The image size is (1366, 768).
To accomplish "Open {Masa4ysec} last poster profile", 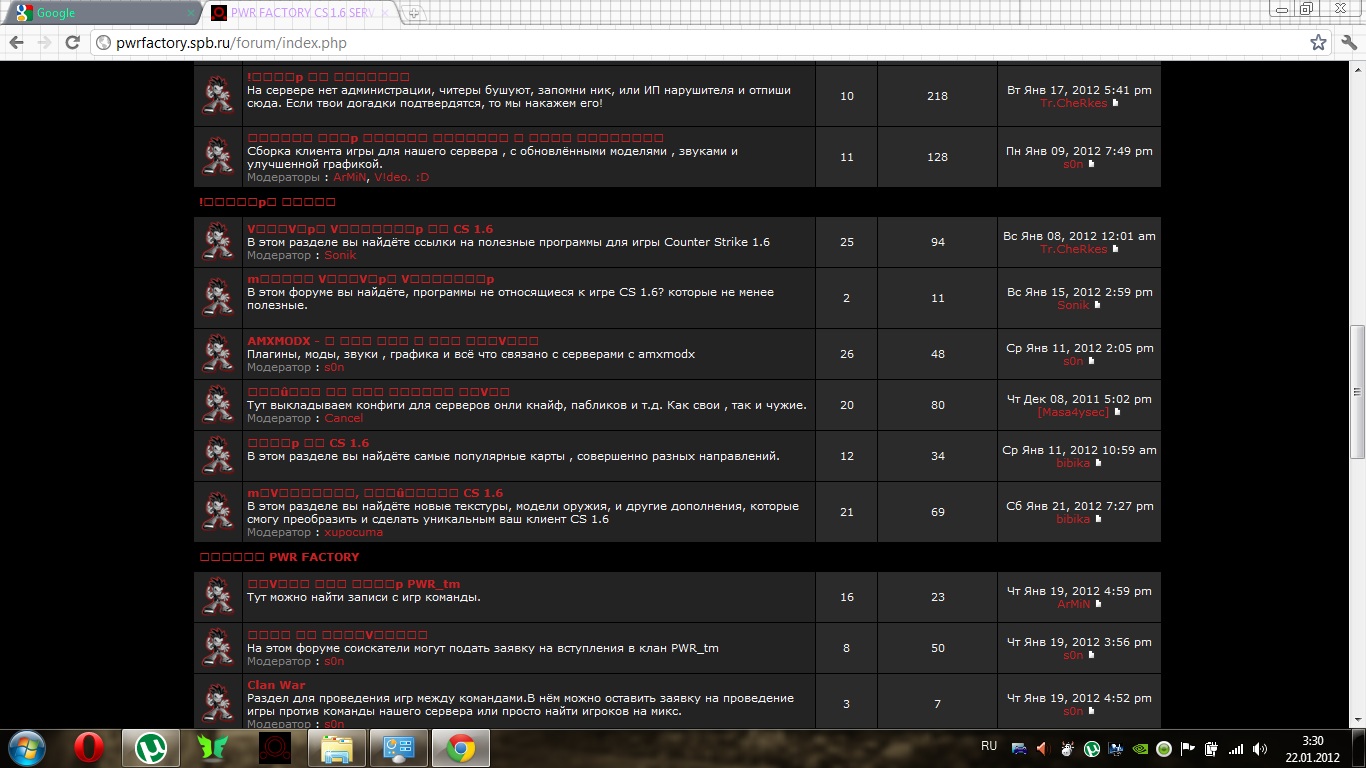I will tap(1073, 412).
